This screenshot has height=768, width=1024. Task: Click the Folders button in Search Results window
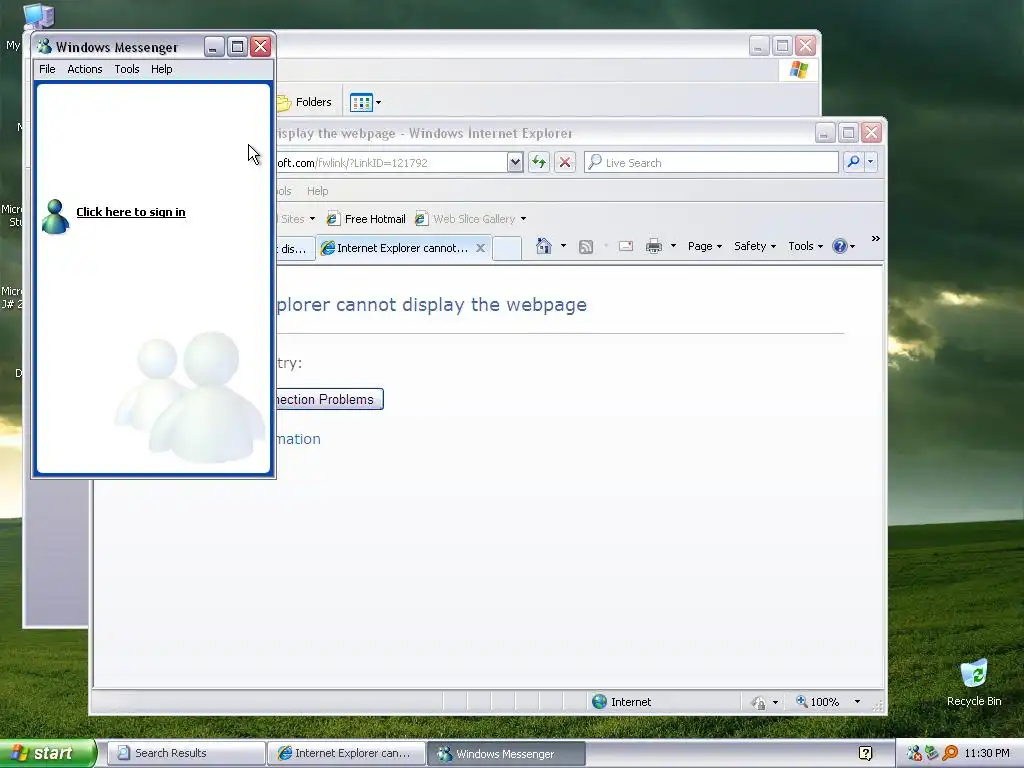pyautogui.click(x=304, y=103)
